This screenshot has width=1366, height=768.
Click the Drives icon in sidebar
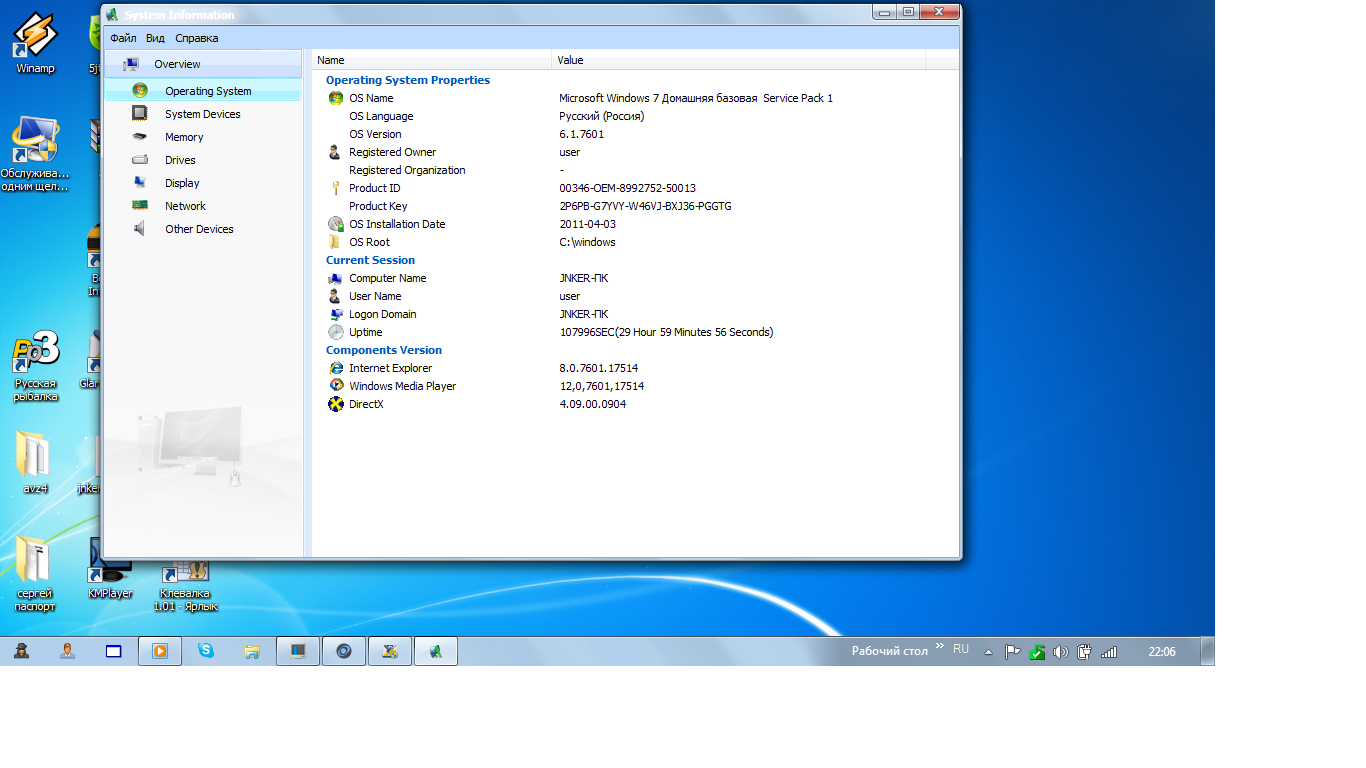pos(140,160)
